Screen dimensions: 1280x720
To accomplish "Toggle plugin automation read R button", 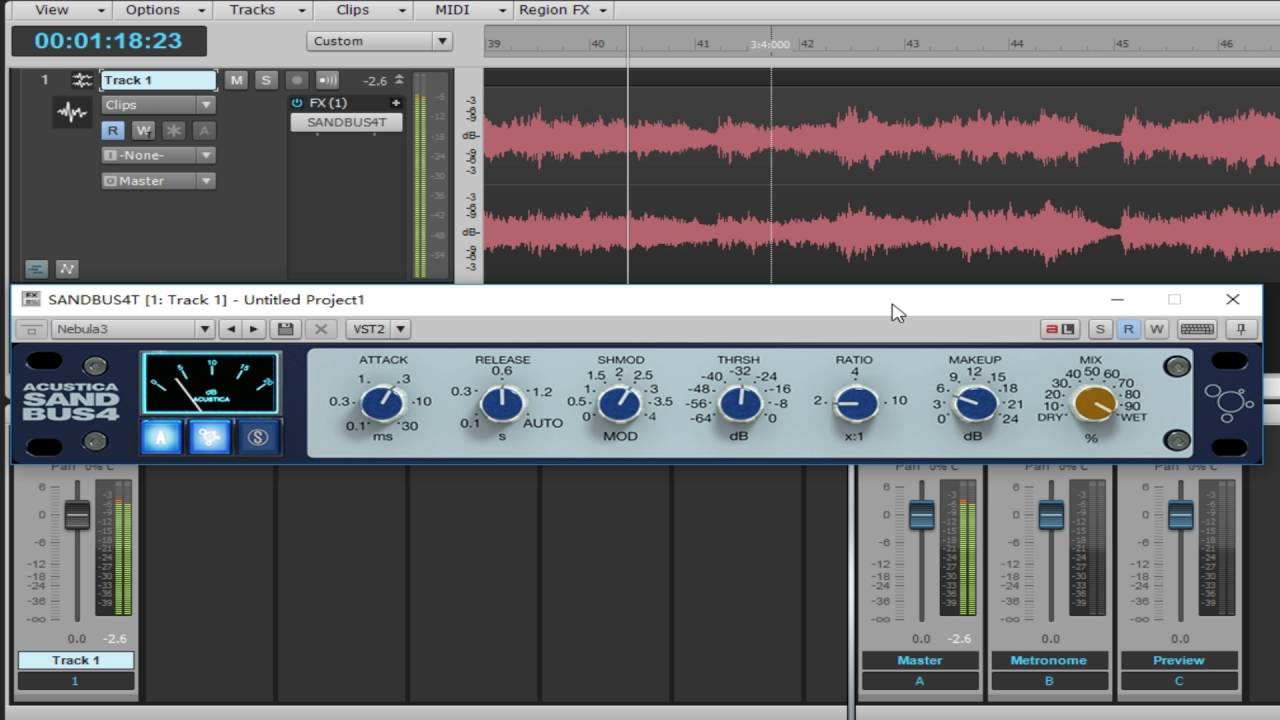I will 1128,329.
